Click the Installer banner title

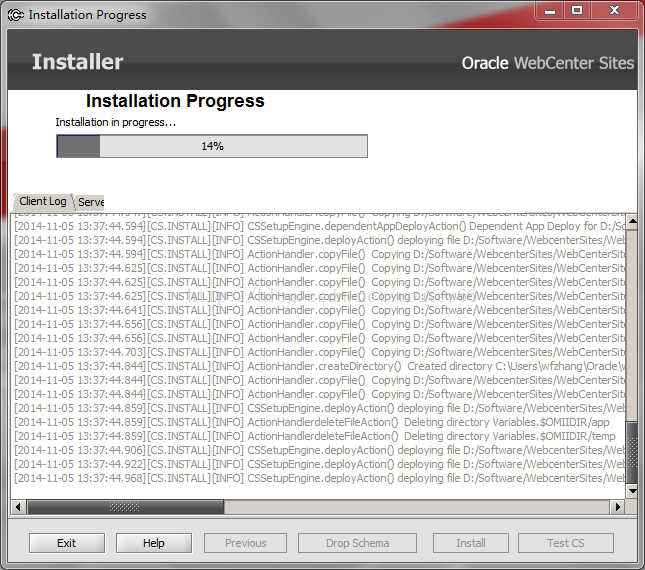[77, 62]
